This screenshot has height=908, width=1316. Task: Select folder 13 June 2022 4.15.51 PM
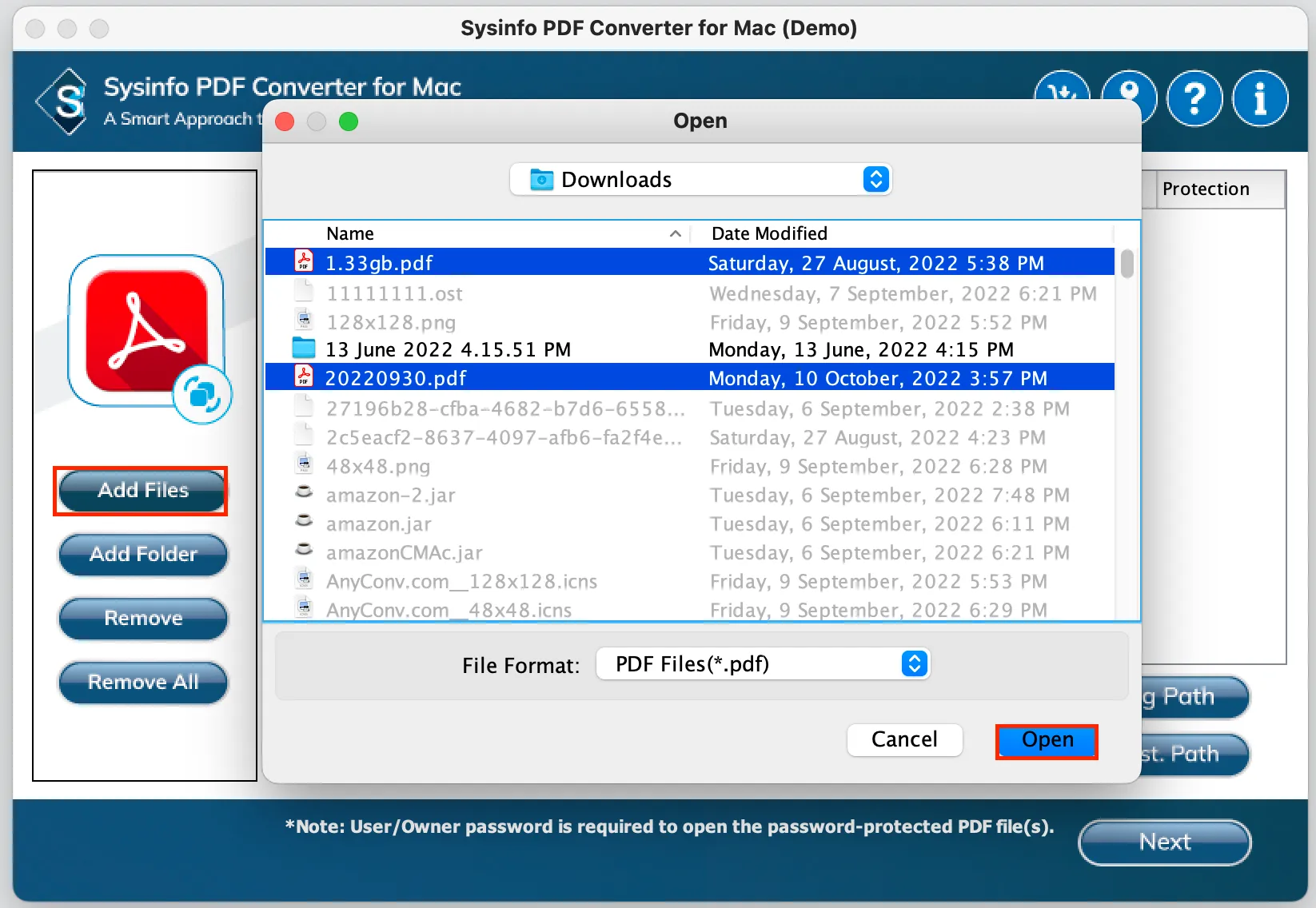point(448,349)
